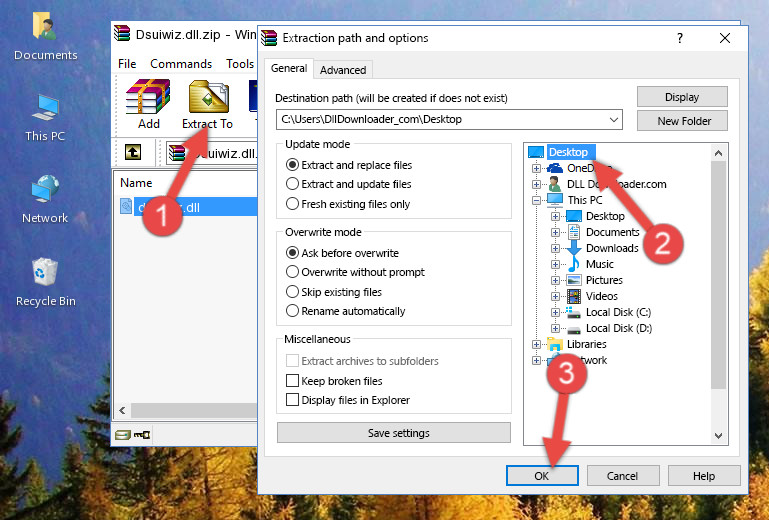The image size is (769, 520).
Task: Click the OK button
Action: point(542,476)
